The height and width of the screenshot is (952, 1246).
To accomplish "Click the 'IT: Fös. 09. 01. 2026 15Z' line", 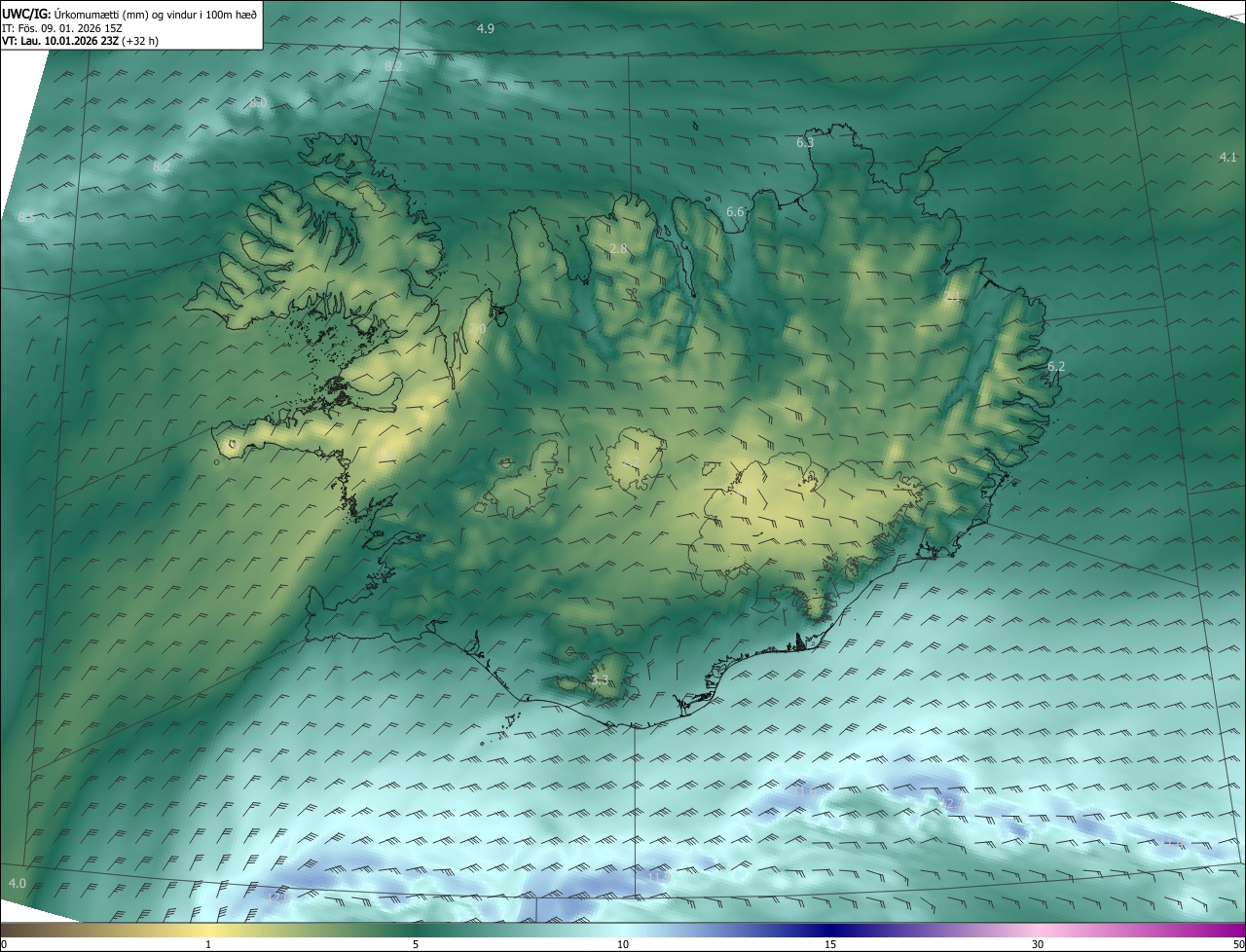I will point(61,27).
